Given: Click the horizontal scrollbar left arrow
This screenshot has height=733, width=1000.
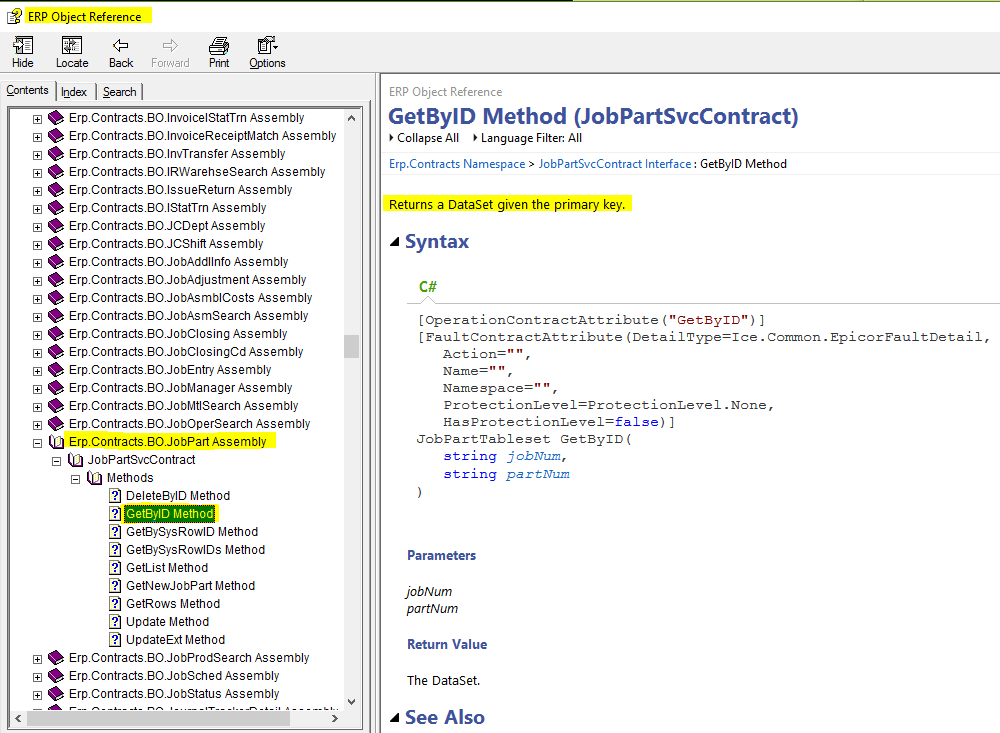Looking at the screenshot, I should (18, 718).
